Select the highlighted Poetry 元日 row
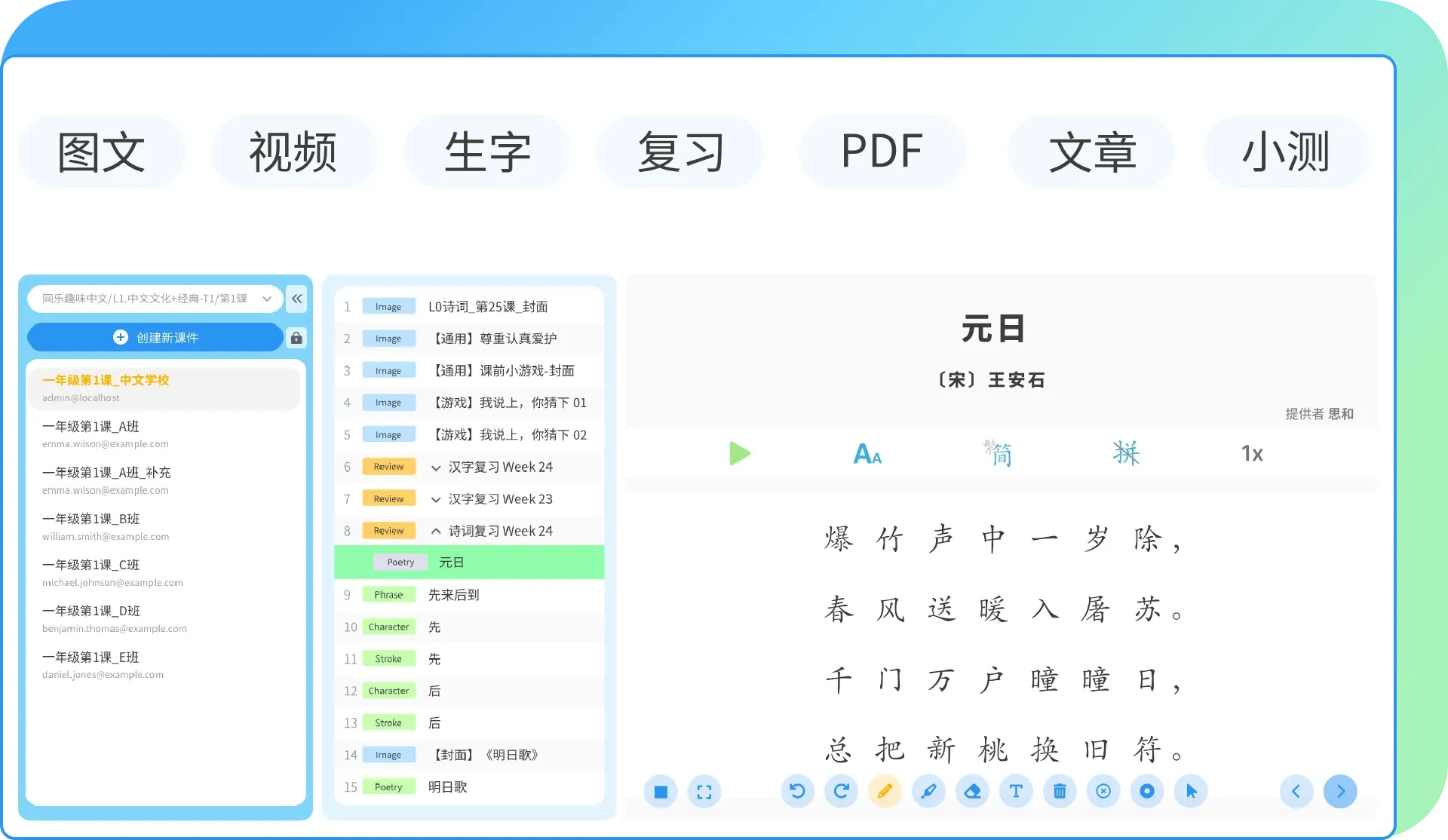This screenshot has height=840, width=1448. (469, 563)
